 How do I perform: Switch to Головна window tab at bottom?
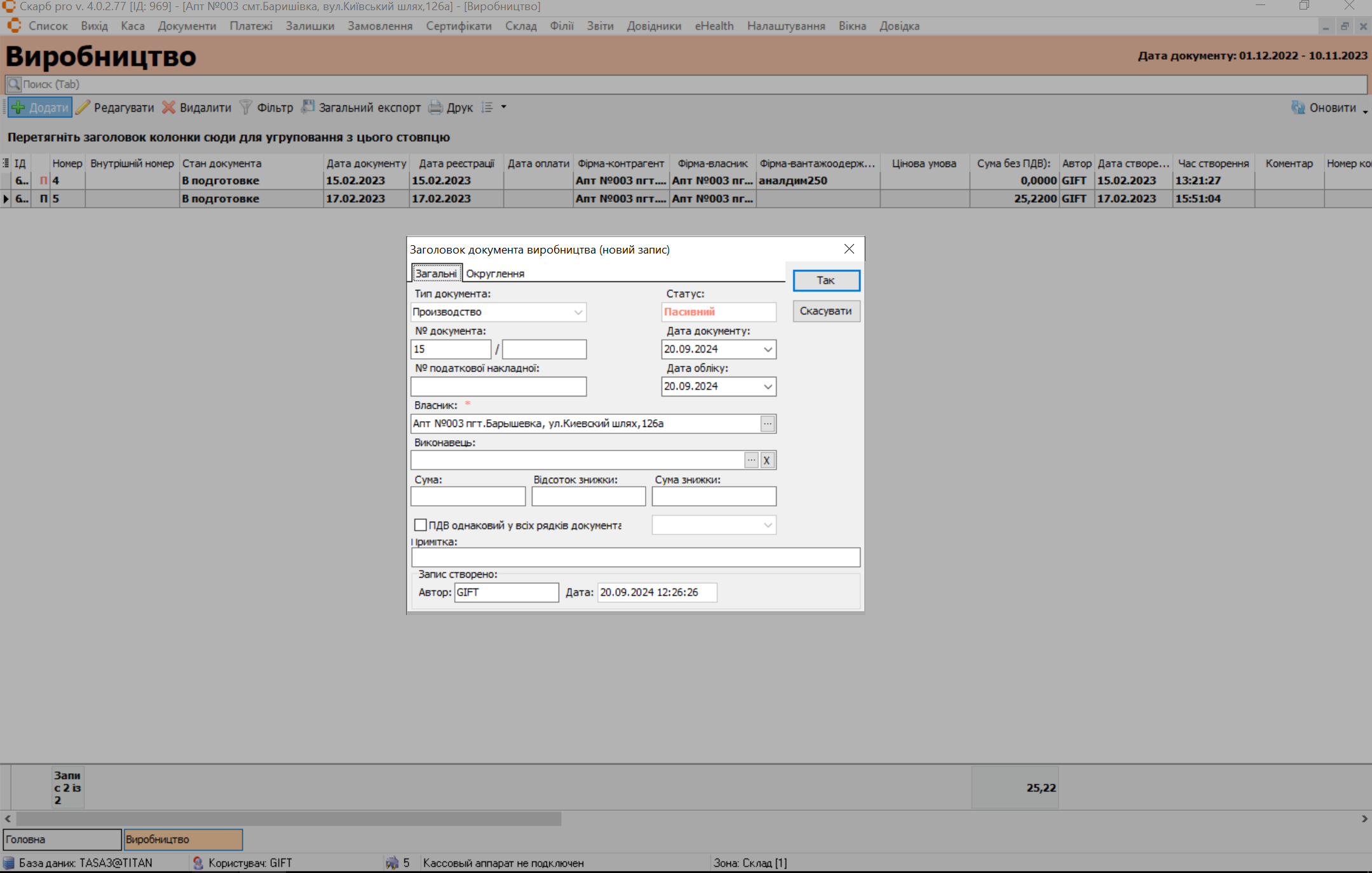62,839
